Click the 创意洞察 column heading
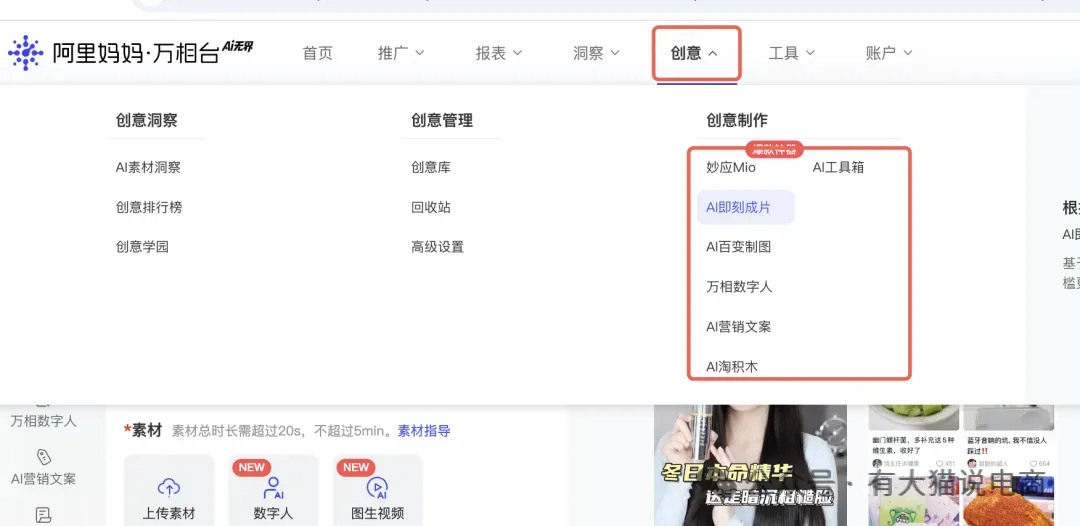1080x526 pixels. [x=147, y=120]
